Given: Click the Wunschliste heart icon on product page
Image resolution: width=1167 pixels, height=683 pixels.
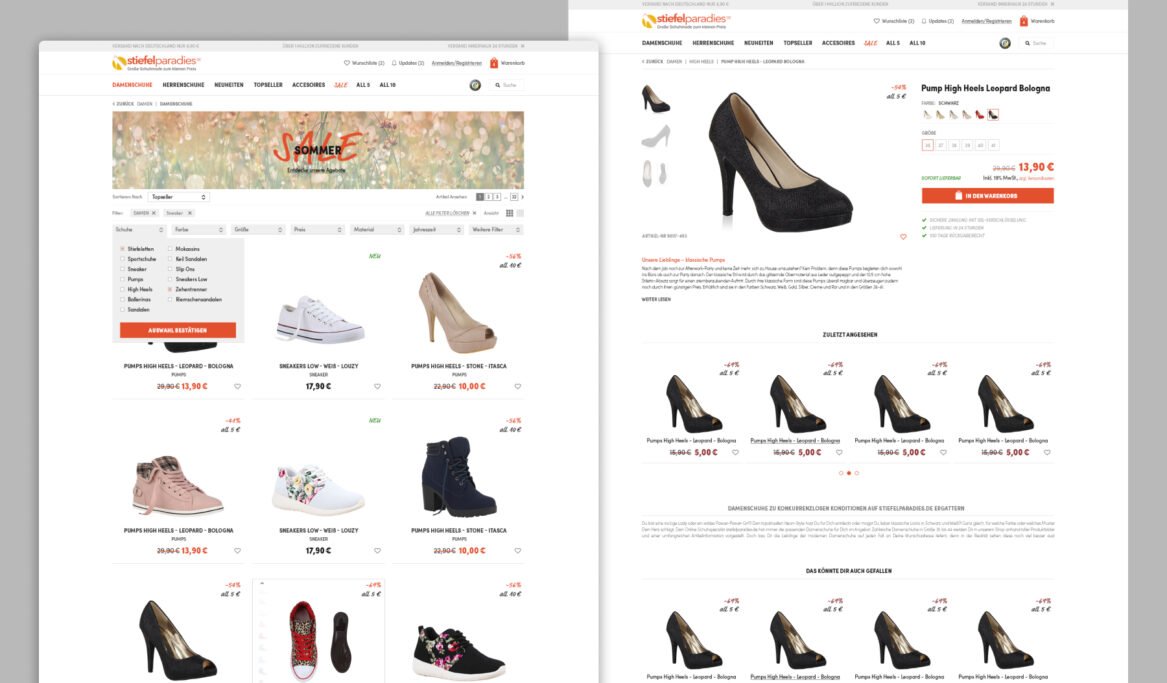Looking at the screenshot, I should coord(877,21).
